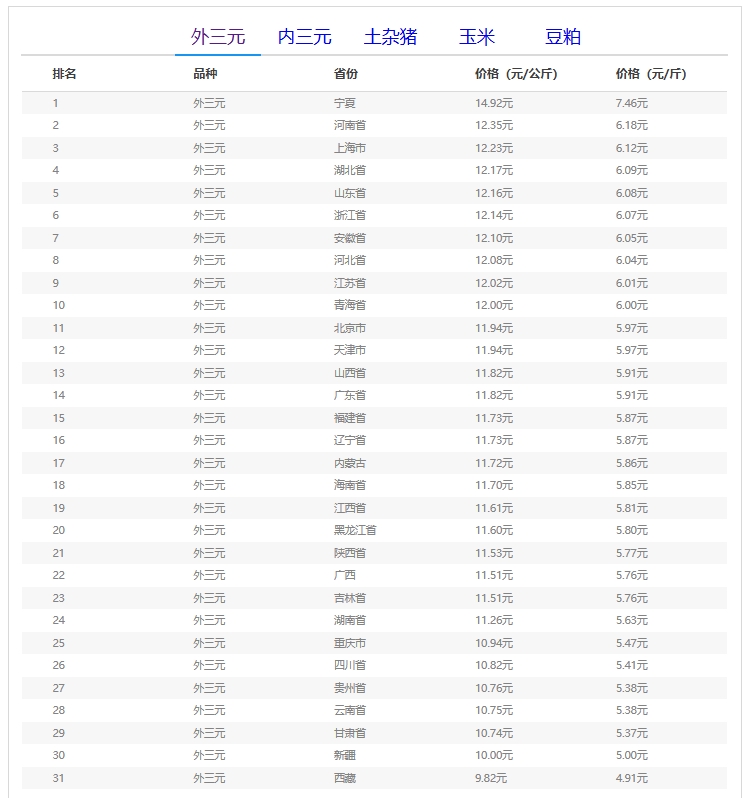Click the 西藏 province entry
Viewport: 756px width, 798px height.
[344, 778]
